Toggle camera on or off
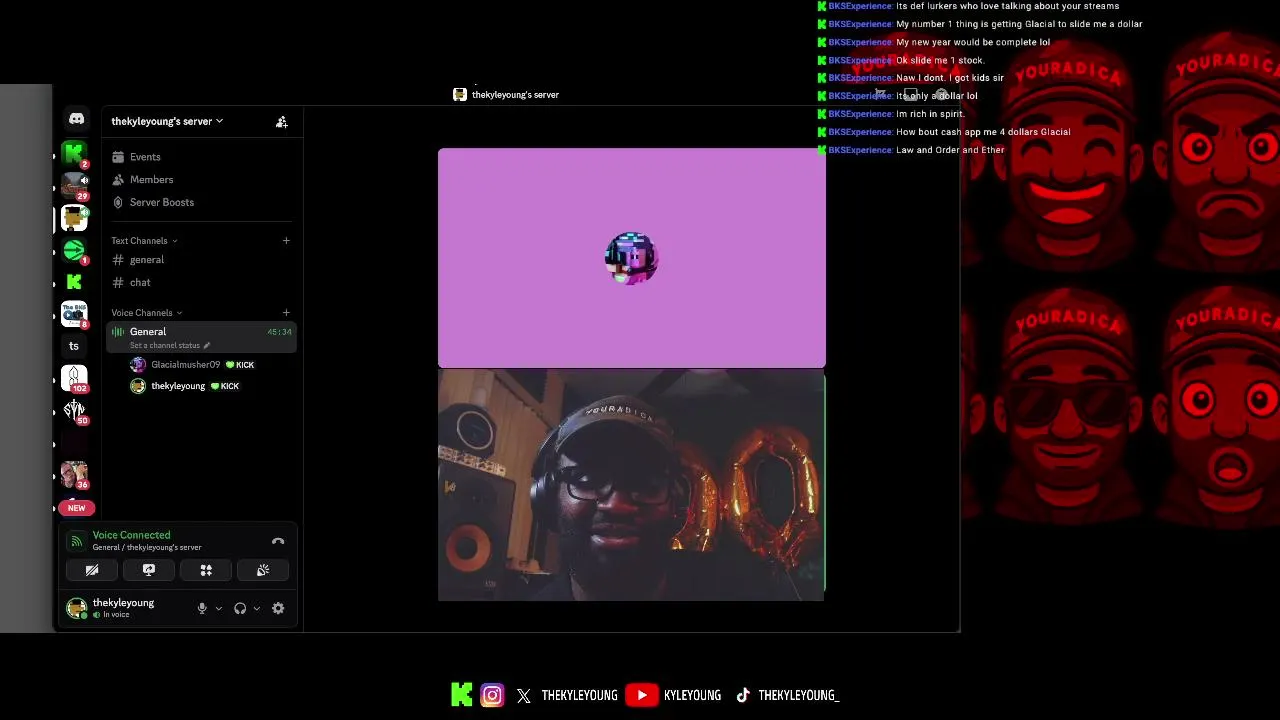The image size is (1280, 720). [x=91, y=570]
